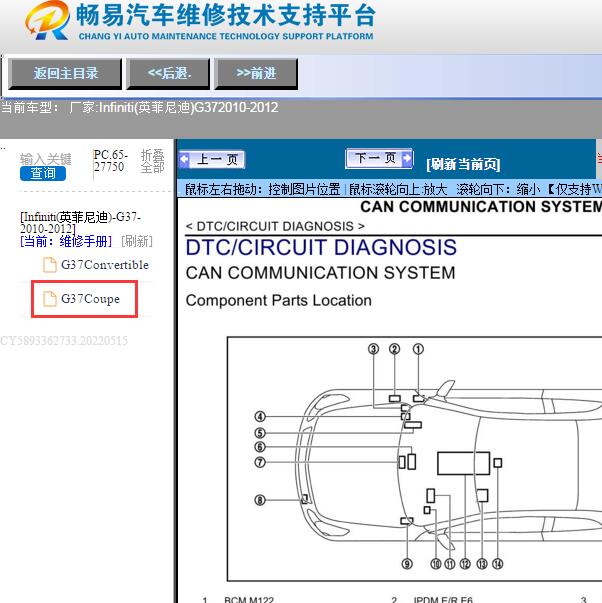Viewport: 602px width, 603px height.
Task: Click component marker 6 in the diagram
Action: (x=260, y=447)
